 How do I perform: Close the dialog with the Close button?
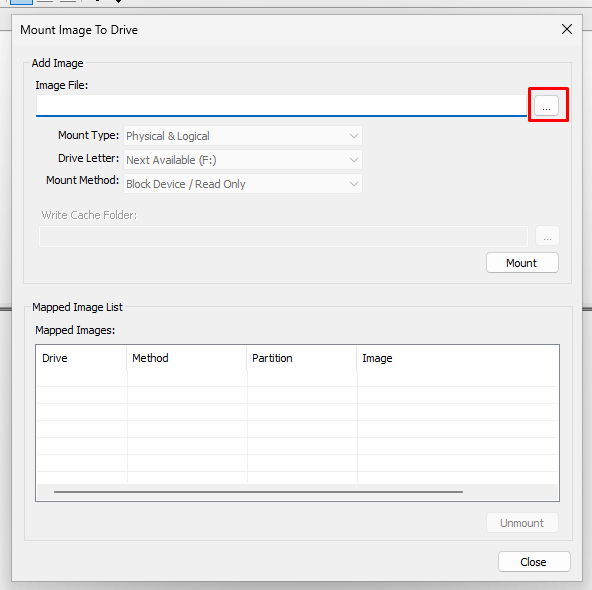[x=534, y=562]
